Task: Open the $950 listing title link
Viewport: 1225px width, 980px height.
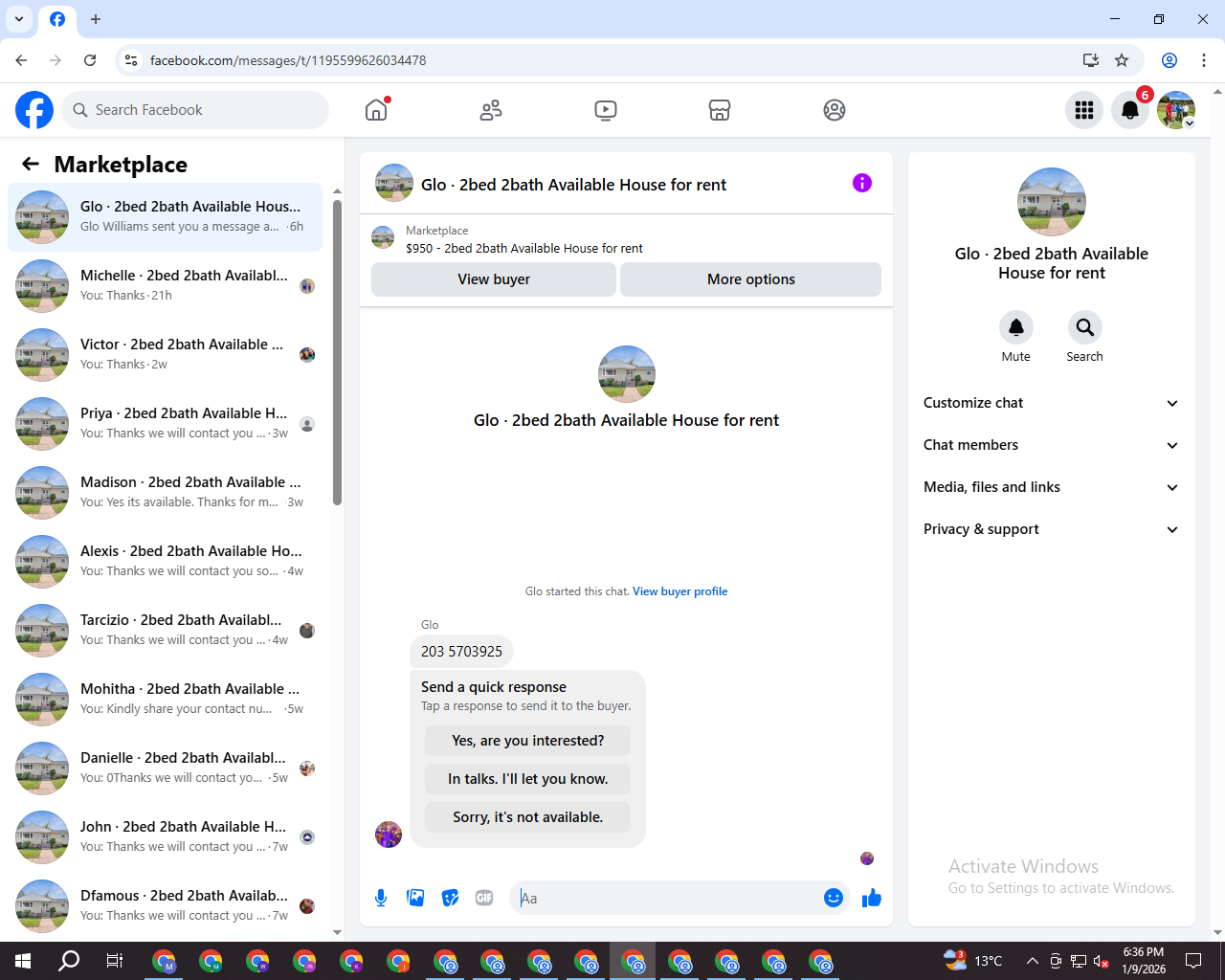Action: [x=524, y=248]
